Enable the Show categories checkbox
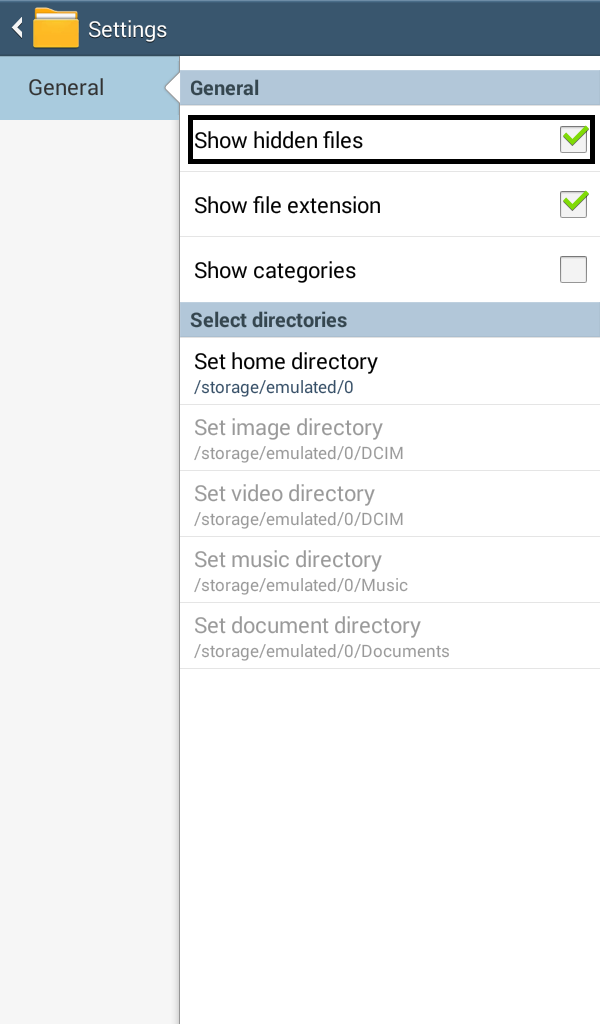This screenshot has height=1024, width=600. pos(573,270)
